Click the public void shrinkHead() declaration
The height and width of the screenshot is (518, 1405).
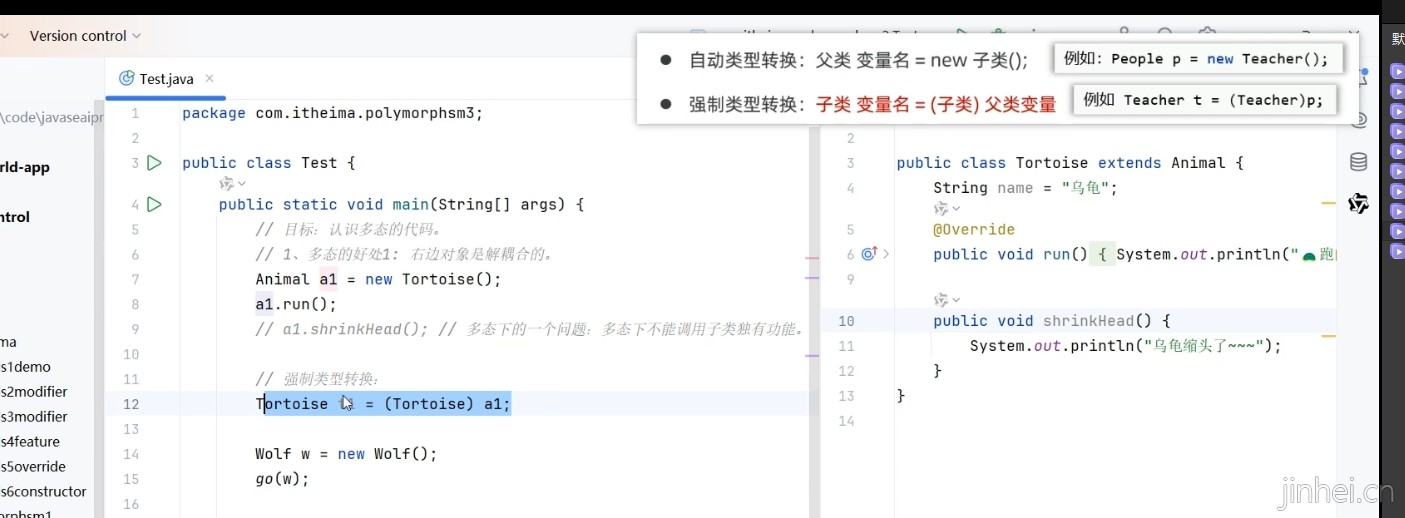pos(1051,321)
